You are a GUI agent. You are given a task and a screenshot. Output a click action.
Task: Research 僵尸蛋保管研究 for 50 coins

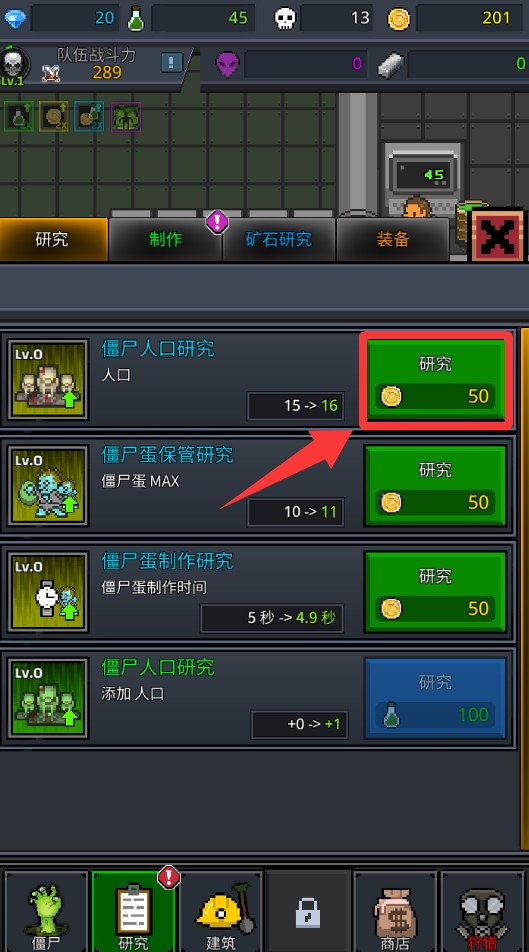click(435, 486)
